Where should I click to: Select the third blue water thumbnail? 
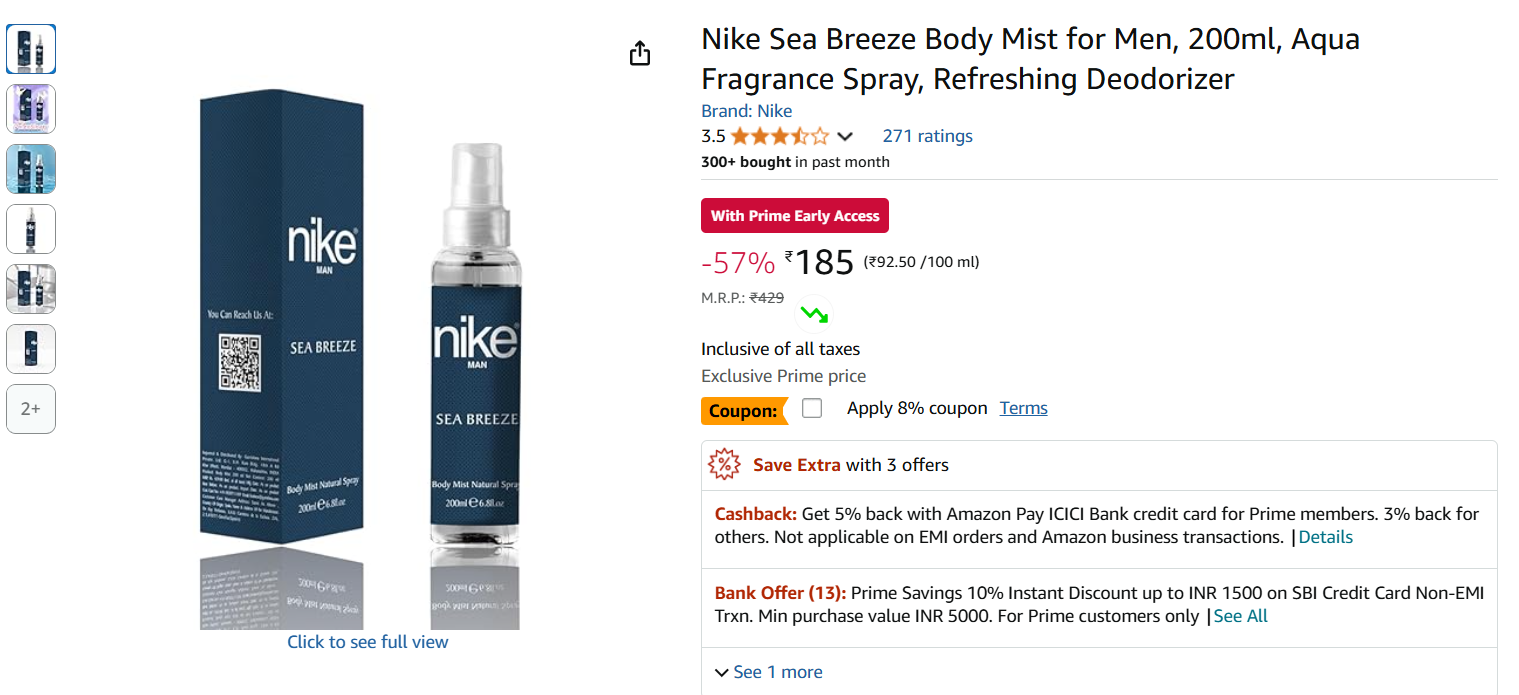(31, 169)
